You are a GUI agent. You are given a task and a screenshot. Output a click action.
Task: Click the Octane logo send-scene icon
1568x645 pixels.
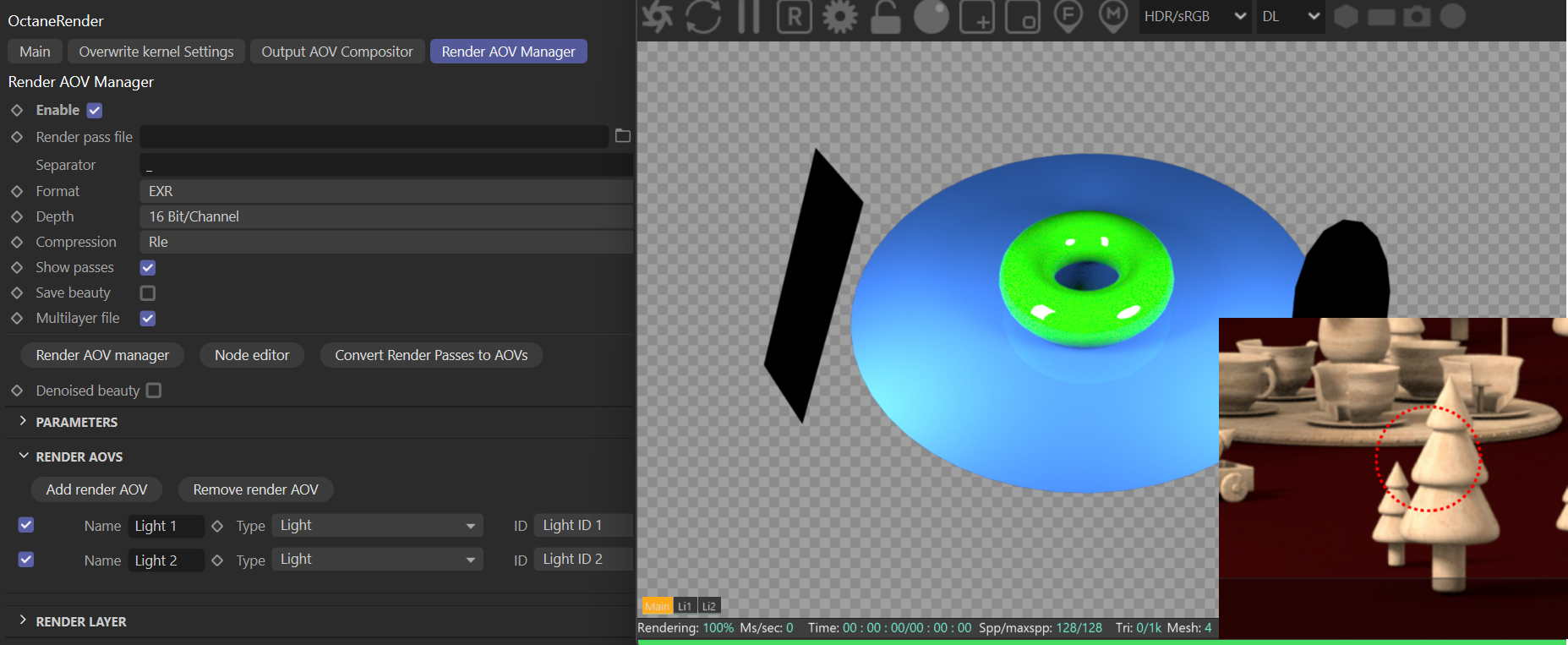[658, 17]
